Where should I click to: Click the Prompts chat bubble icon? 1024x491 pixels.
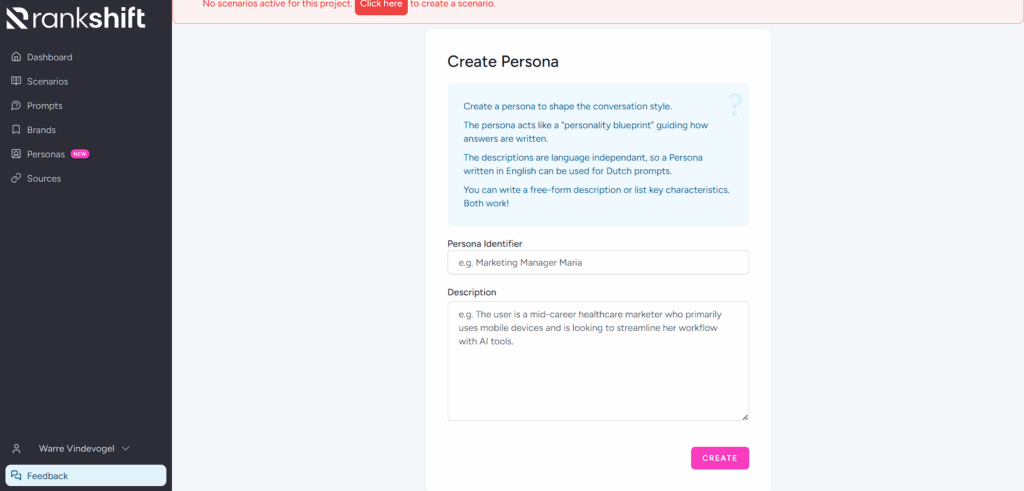[x=16, y=105]
